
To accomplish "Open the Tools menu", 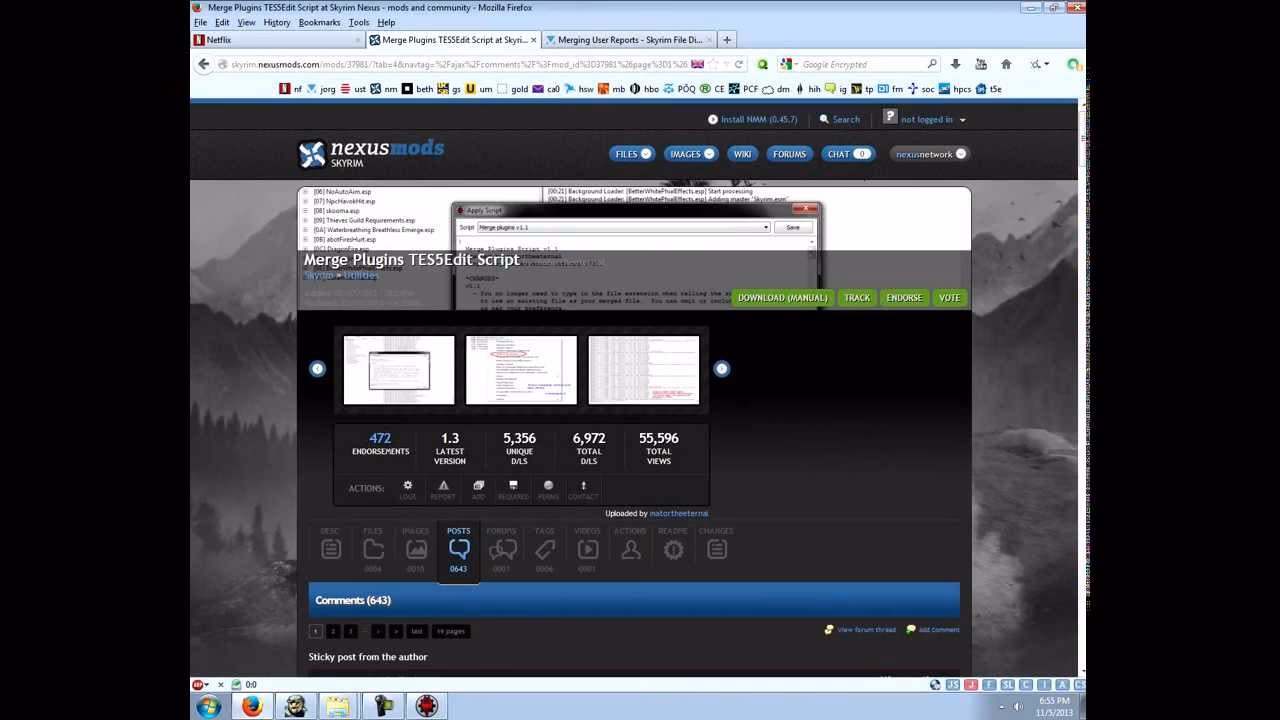I will (x=359, y=22).
